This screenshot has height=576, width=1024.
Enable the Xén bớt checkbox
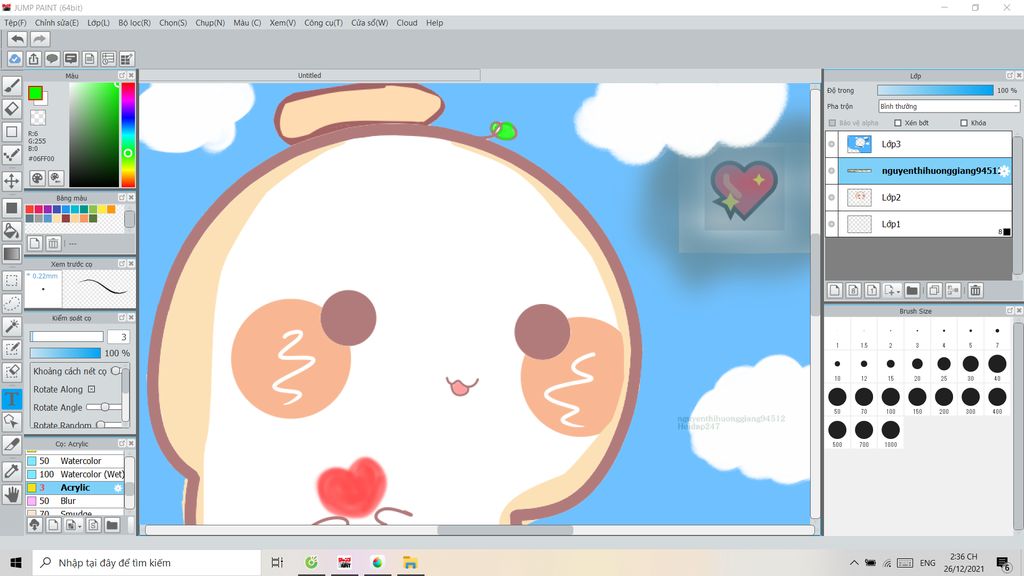coord(898,123)
